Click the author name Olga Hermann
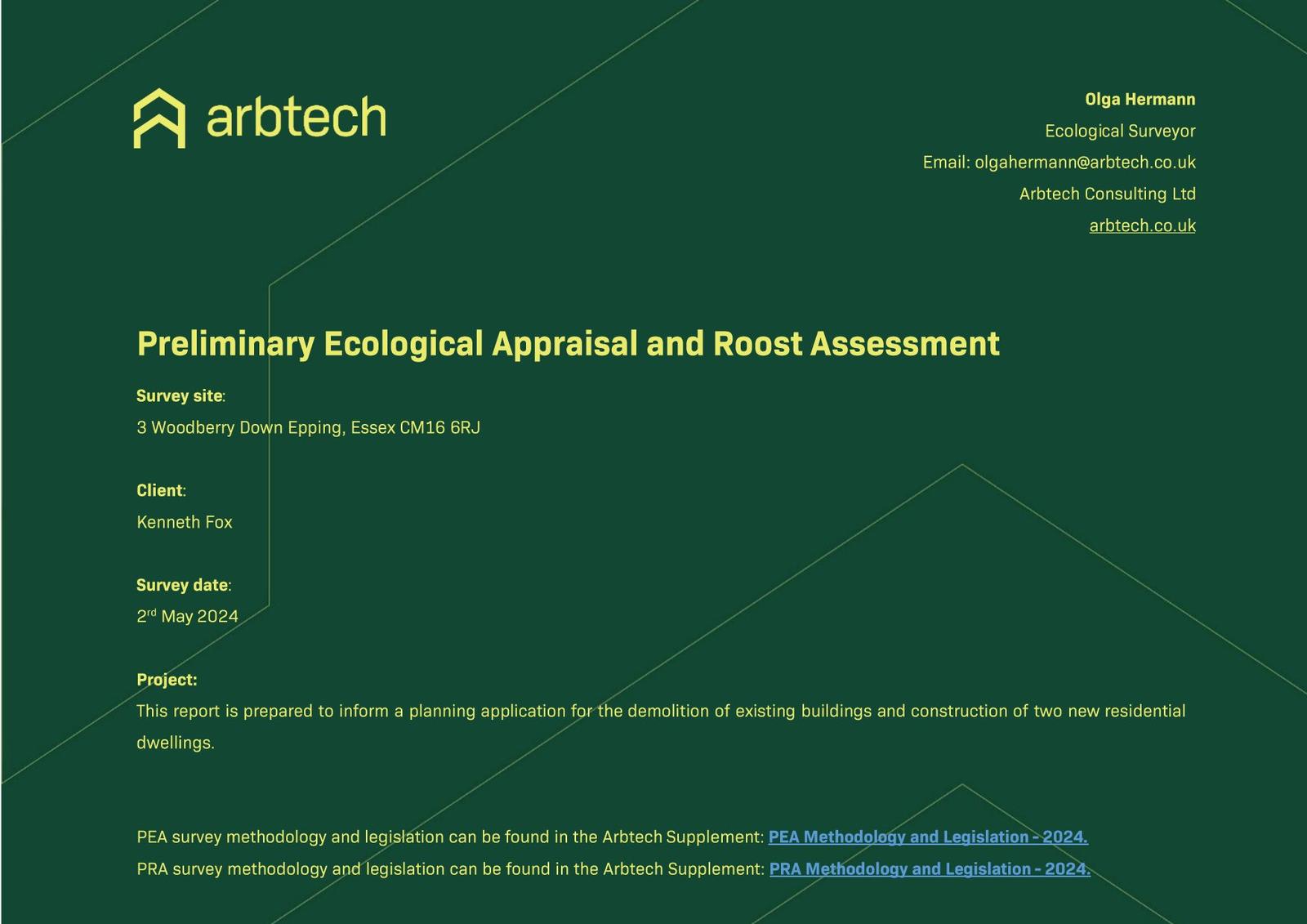Viewport: 1307px width, 924px height. pos(1140,100)
